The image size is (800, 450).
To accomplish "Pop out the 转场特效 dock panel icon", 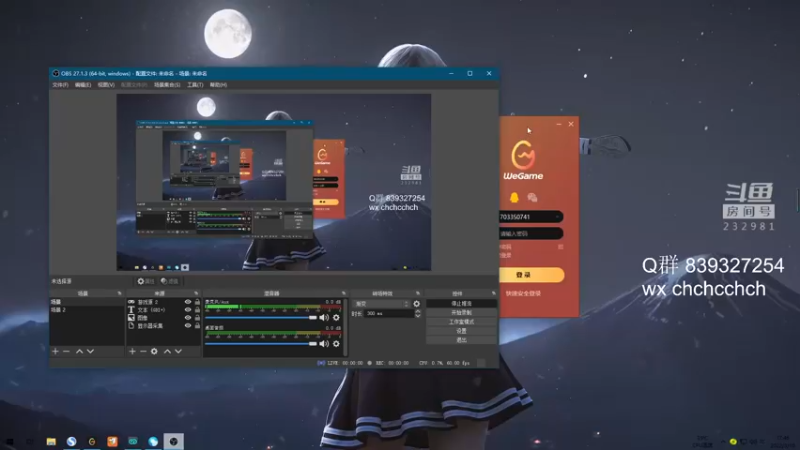I will [418, 293].
